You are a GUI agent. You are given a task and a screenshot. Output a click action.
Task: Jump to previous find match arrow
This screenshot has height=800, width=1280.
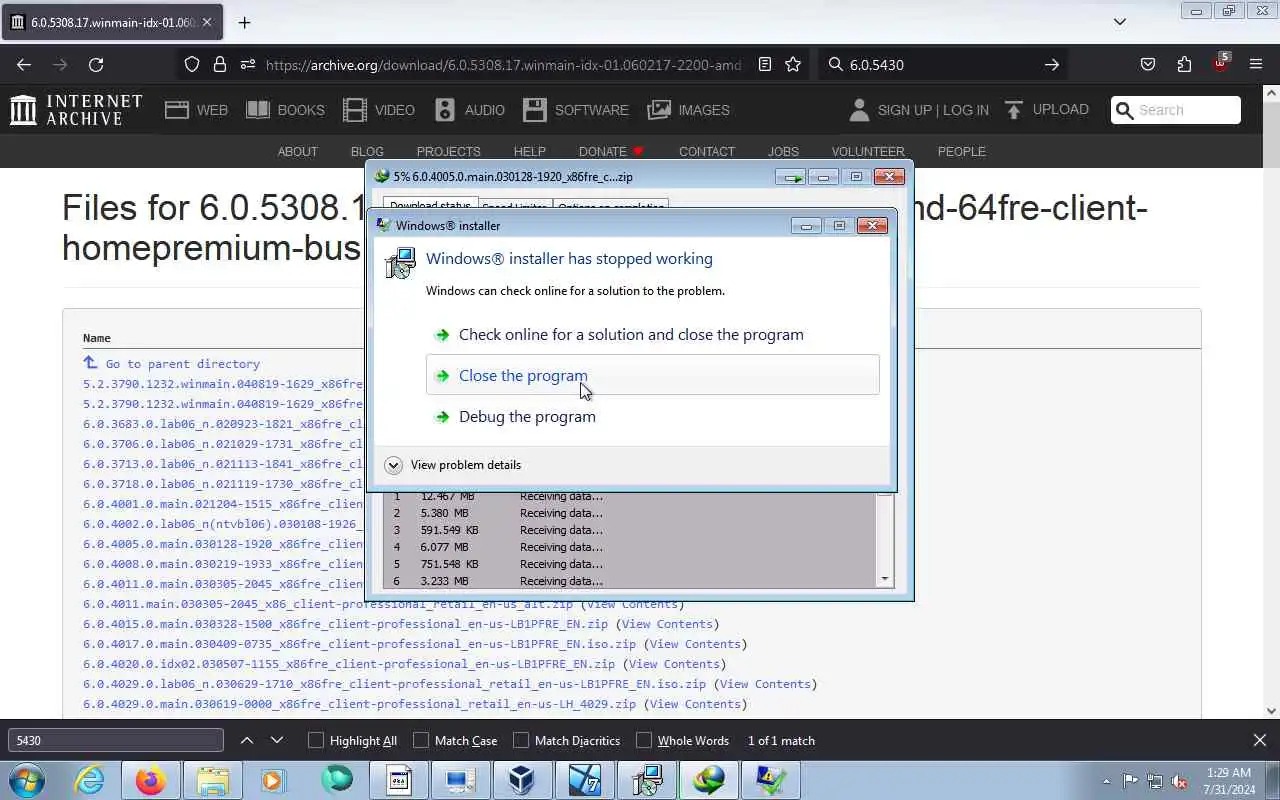pyautogui.click(x=247, y=741)
